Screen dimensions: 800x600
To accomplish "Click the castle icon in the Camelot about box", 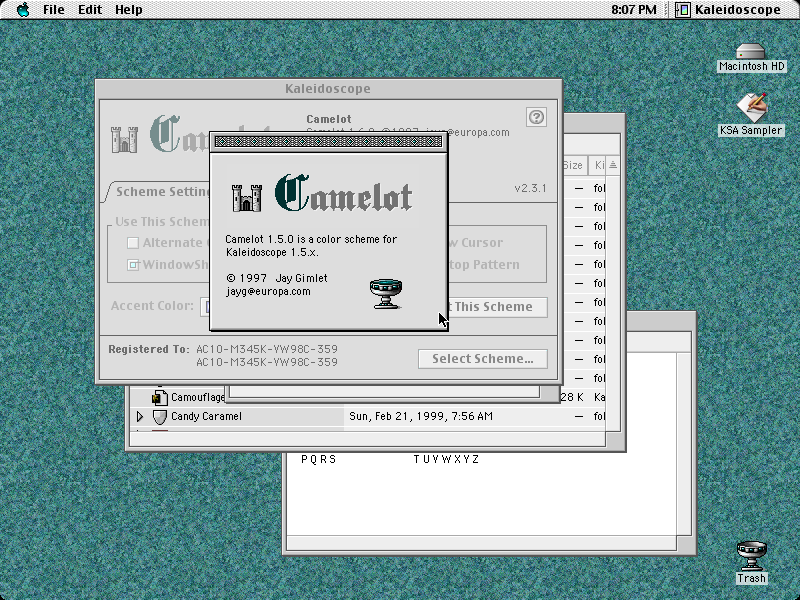I will click(x=247, y=197).
